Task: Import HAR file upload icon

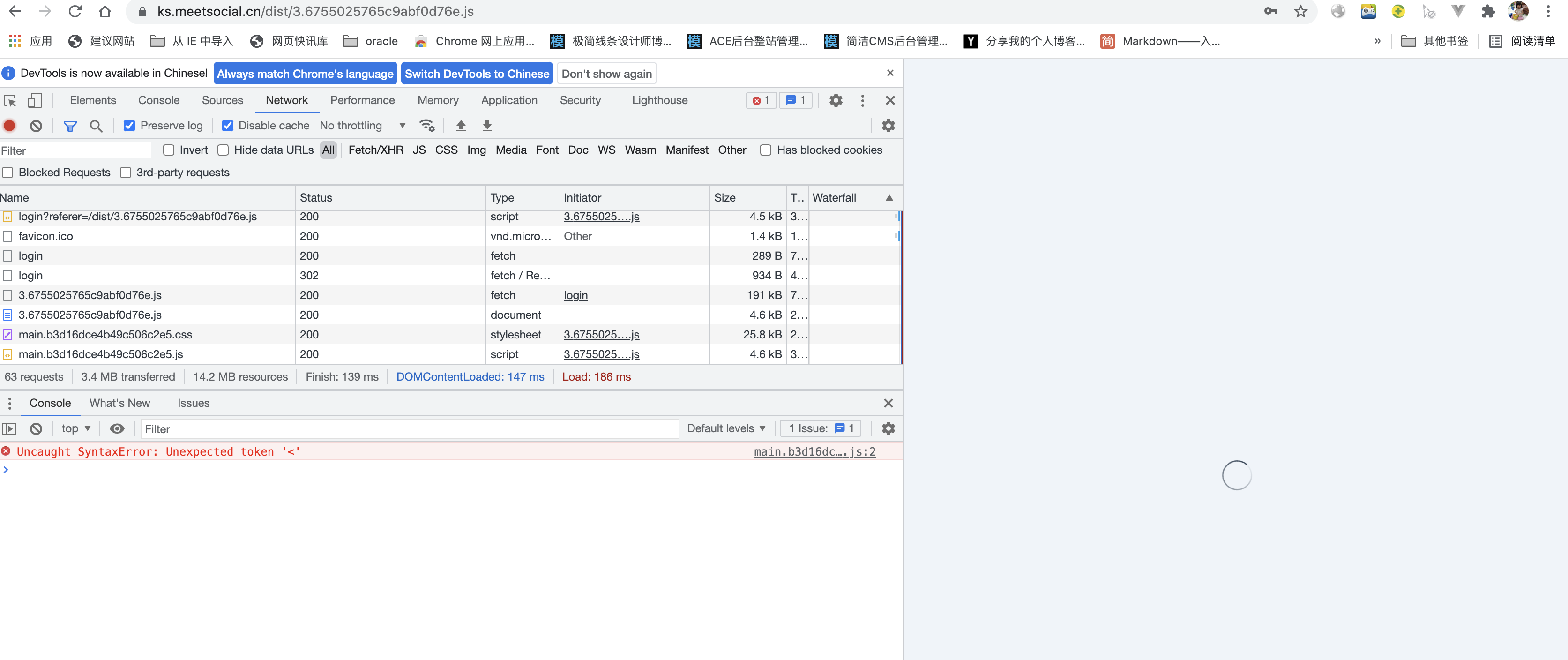Action: 461,126
